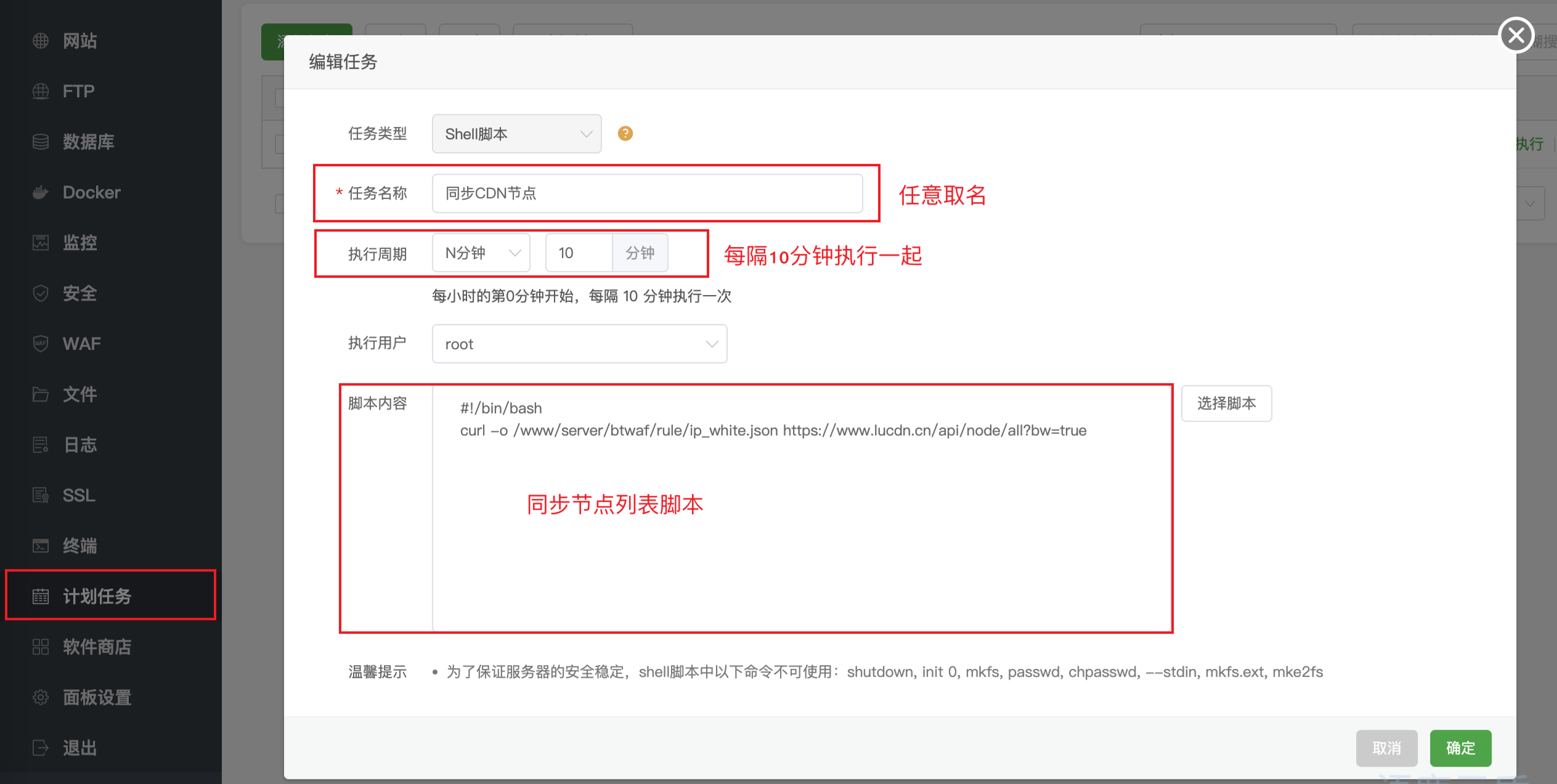The width and height of the screenshot is (1557, 784).
Task: Open the 网站 section in the sidebar
Action: coord(78,41)
